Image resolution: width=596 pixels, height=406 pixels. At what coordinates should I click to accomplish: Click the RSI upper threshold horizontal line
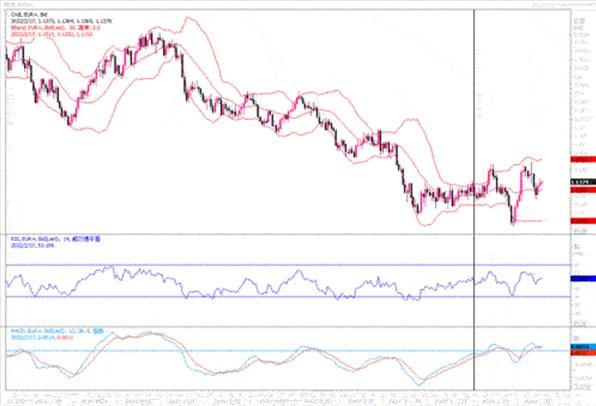[288, 265]
